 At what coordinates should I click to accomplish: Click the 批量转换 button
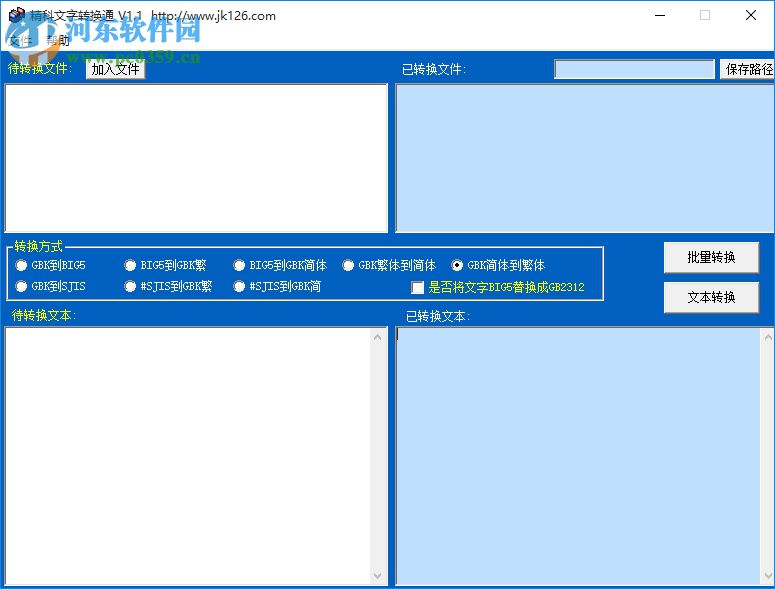711,257
